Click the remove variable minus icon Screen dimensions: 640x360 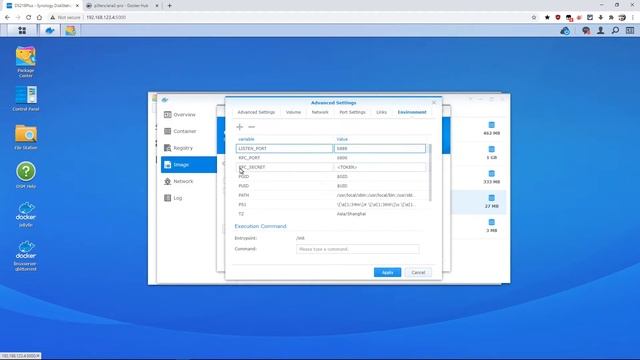click(x=251, y=127)
